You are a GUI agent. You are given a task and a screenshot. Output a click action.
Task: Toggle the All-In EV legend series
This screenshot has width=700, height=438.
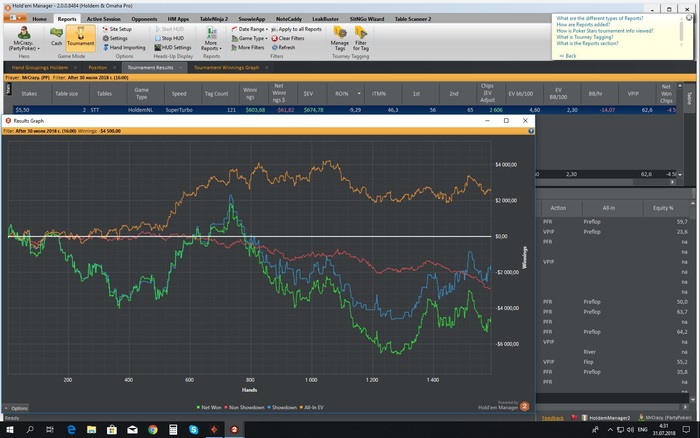(x=312, y=407)
